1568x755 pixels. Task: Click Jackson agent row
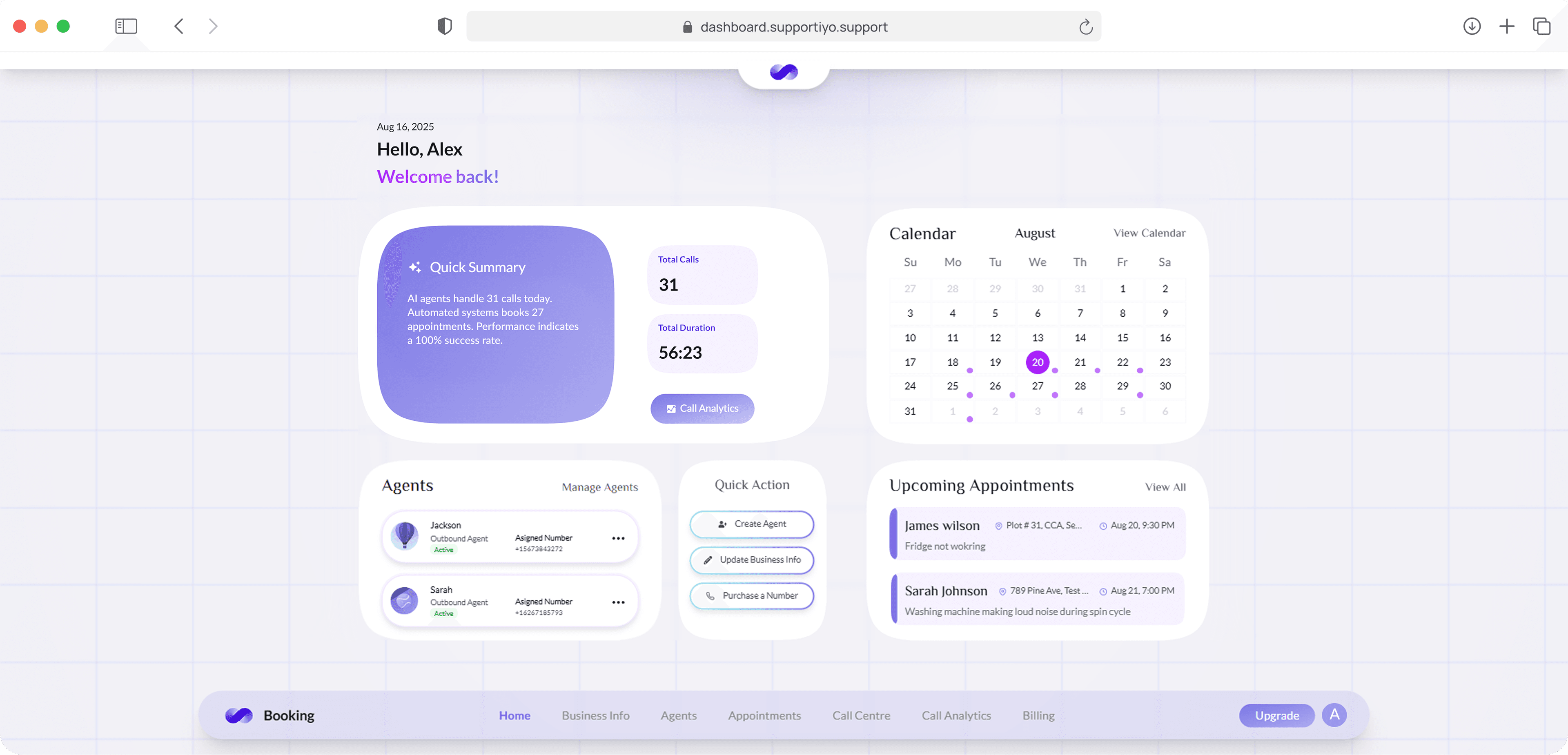(510, 537)
